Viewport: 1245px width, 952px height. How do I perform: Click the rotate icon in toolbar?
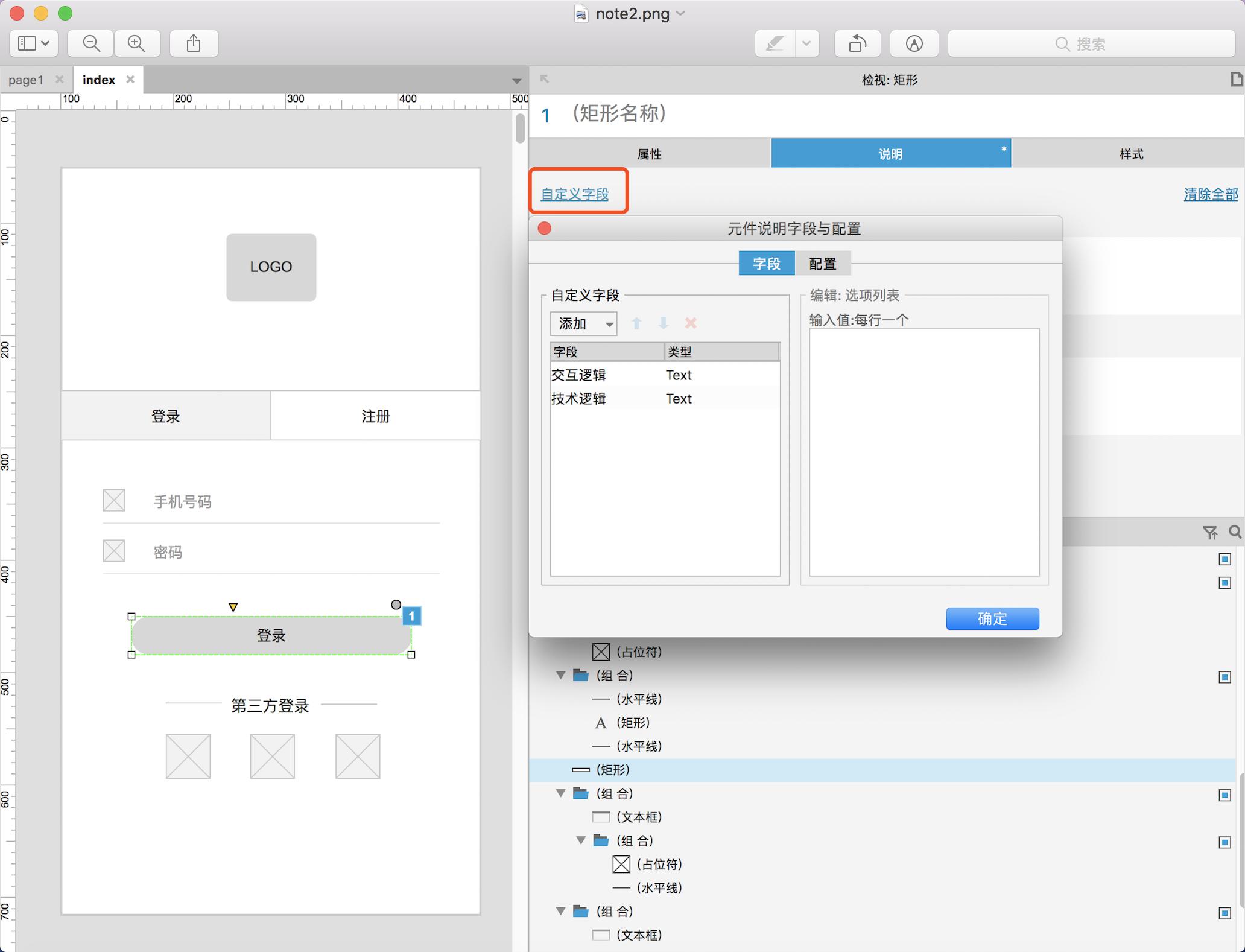tap(857, 43)
